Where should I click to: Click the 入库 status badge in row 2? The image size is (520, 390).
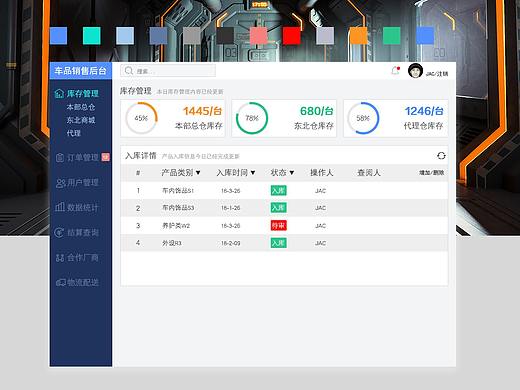pos(278,208)
